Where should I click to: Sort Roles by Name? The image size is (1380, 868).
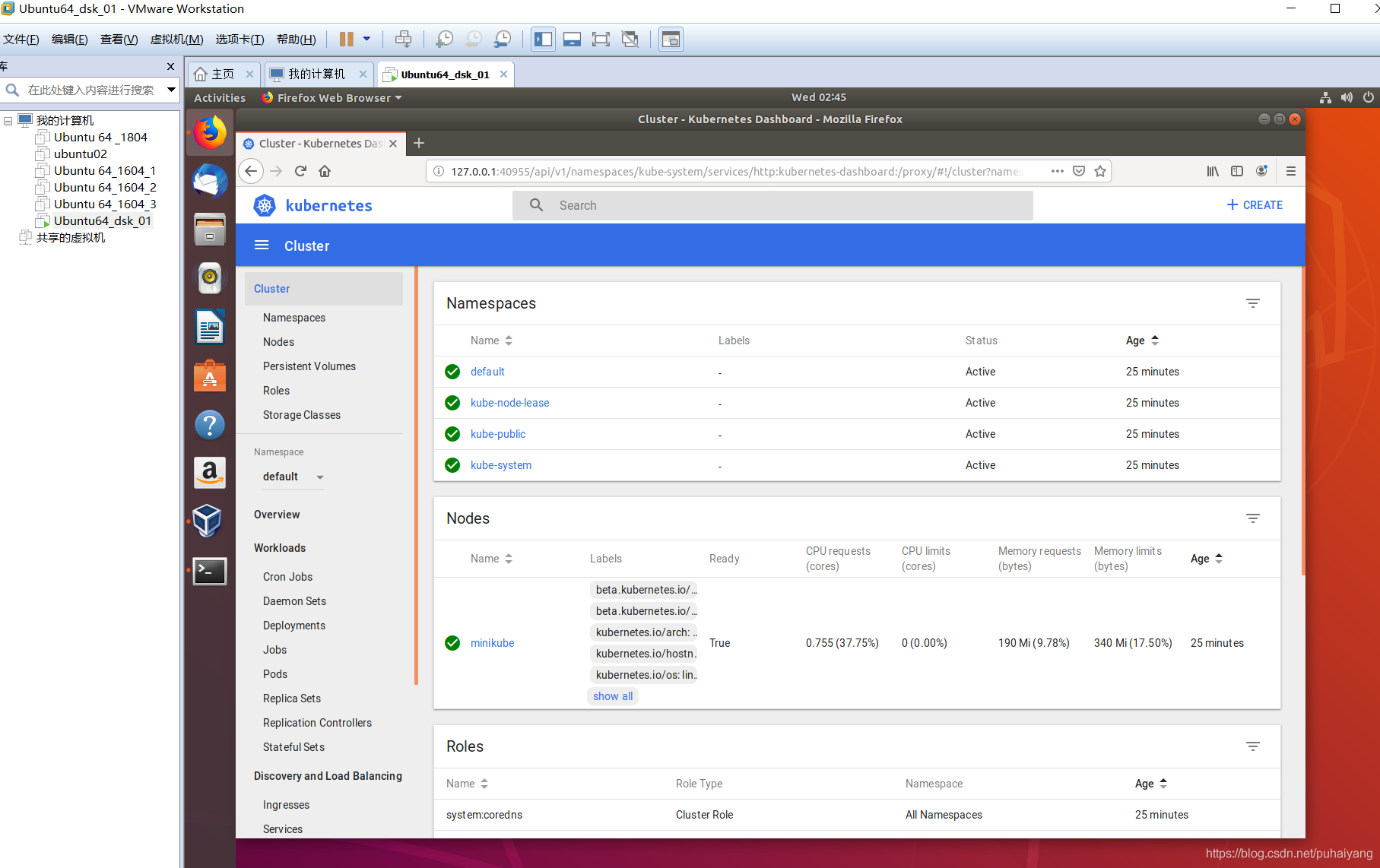[x=467, y=784]
